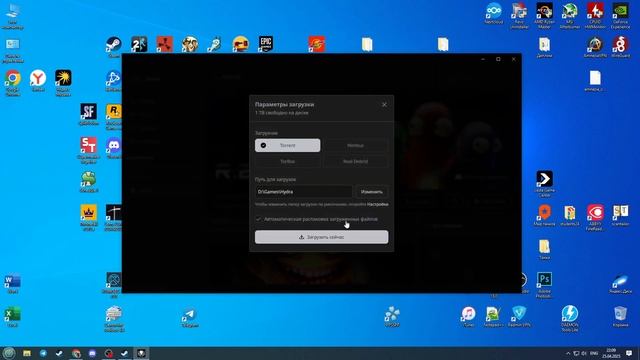Click the Загрузить сейчас download button
640x360 pixels.
322,237
